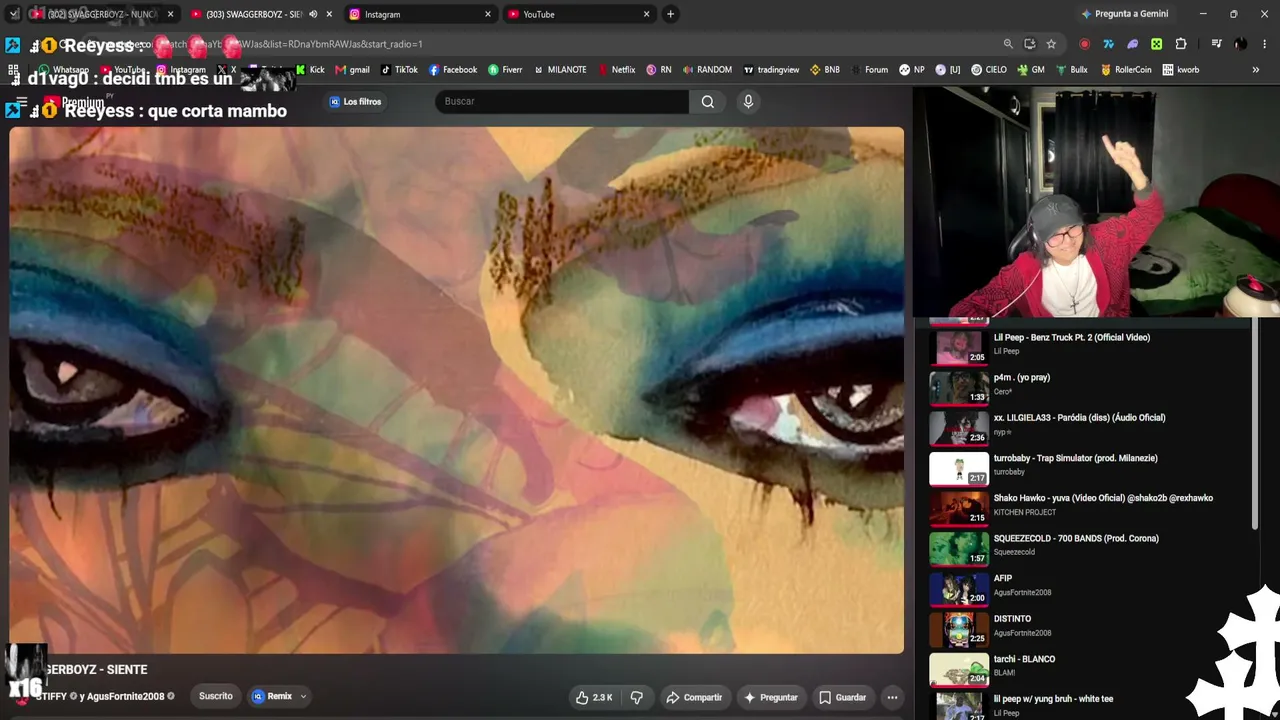Open the kworb bookmark
1280x720 pixels.
[1180, 70]
